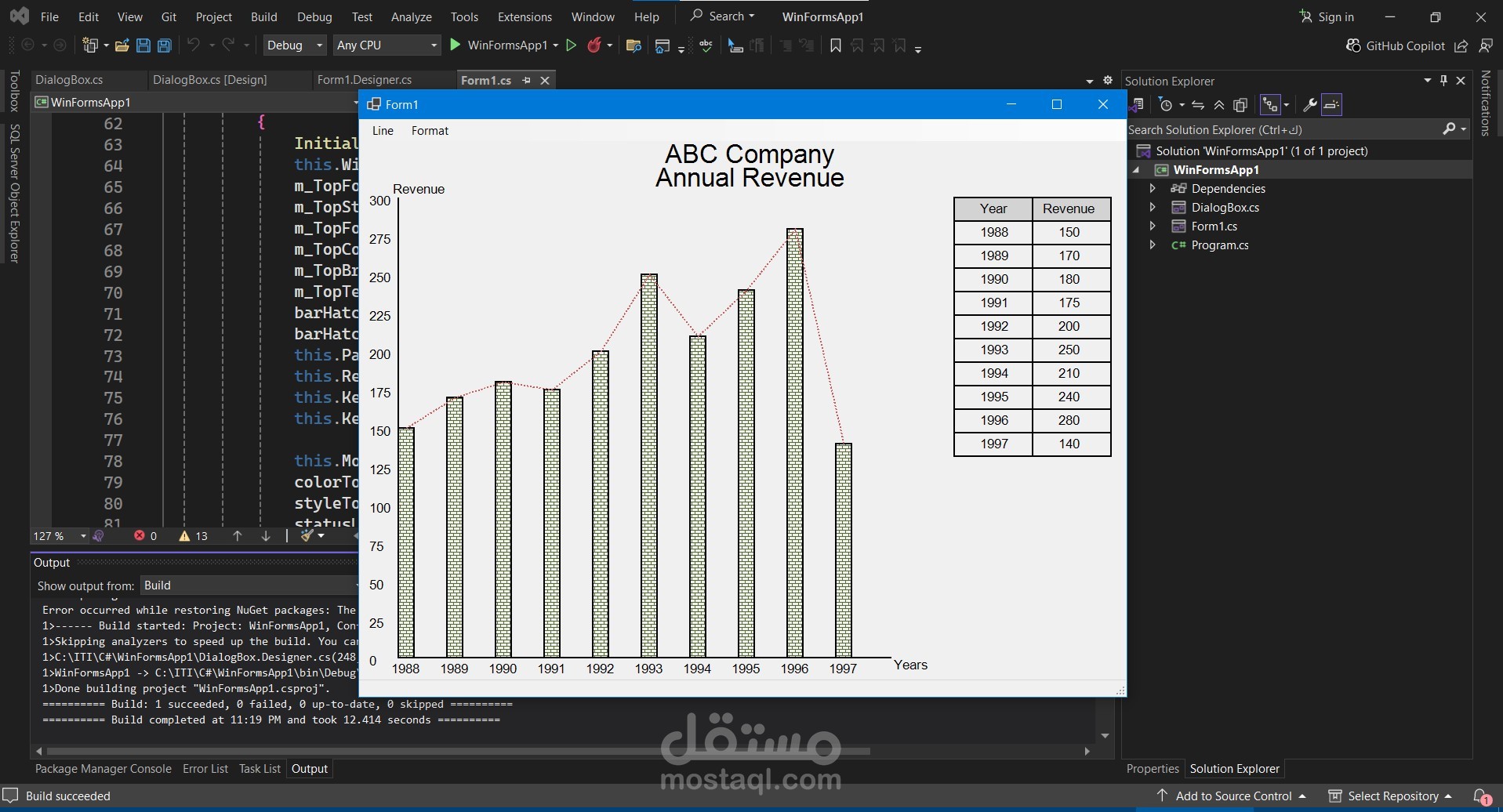Click Add to Source Control
The height and width of the screenshot is (812, 1503).
pos(1232,796)
